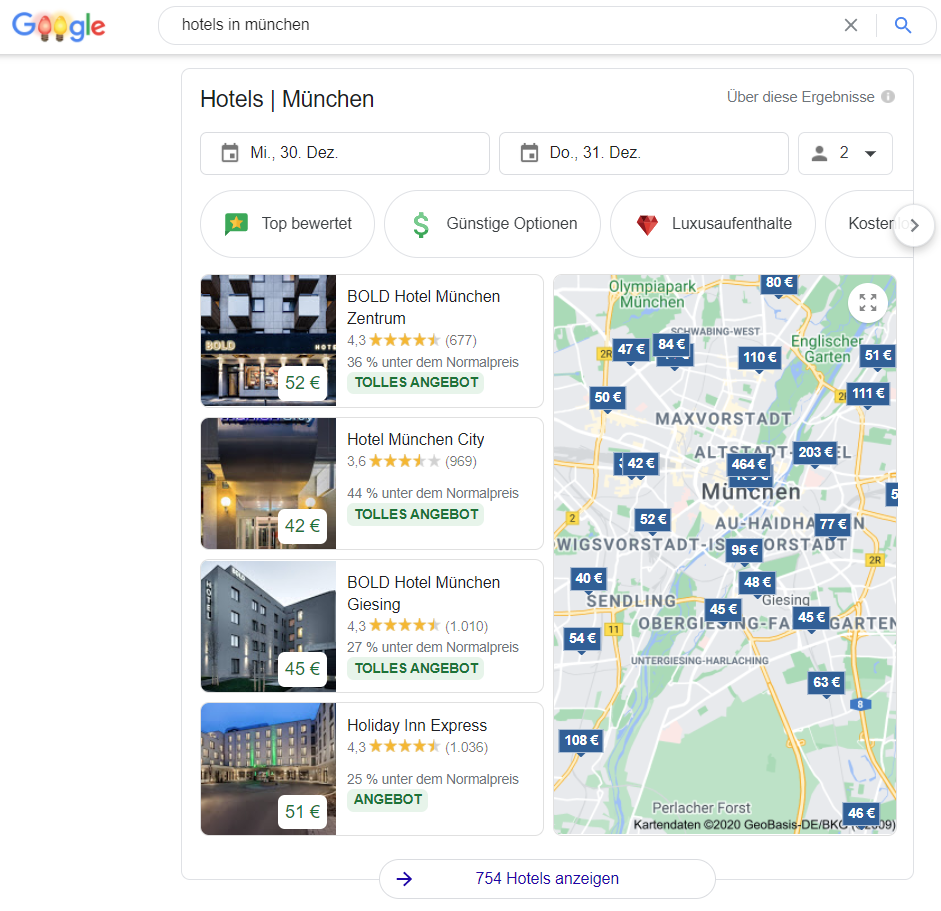Click the 108 € map price marker

click(581, 741)
